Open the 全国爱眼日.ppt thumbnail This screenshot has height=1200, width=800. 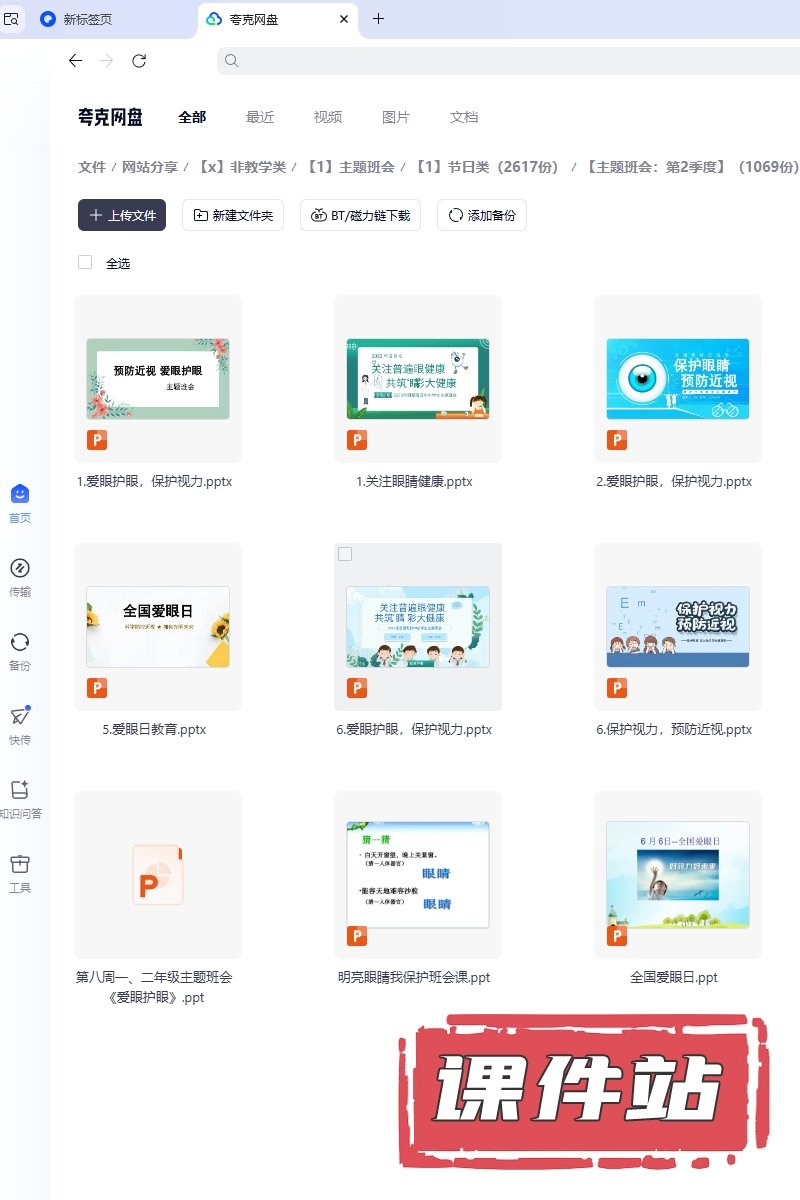(x=677, y=875)
